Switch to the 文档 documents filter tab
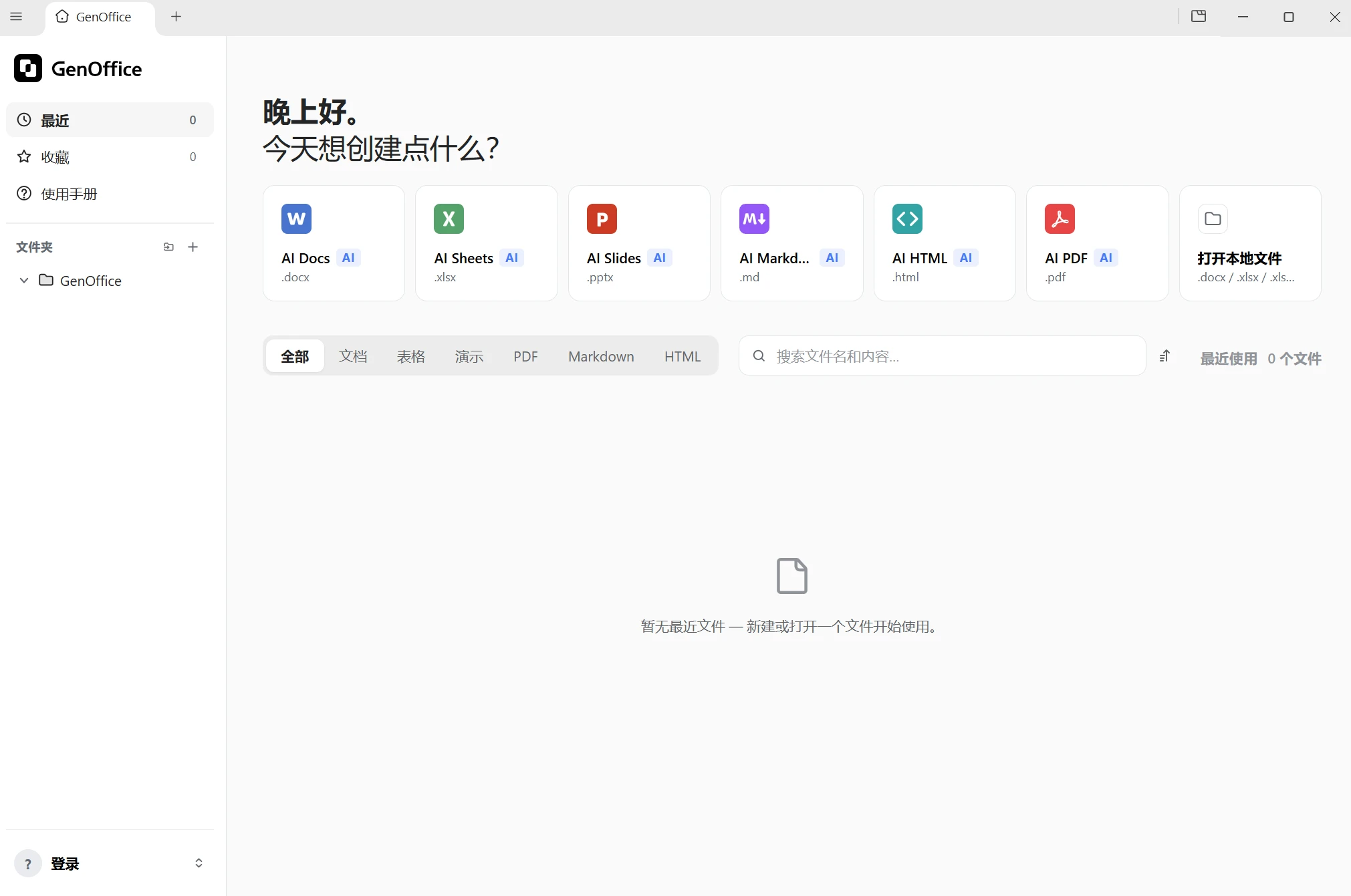 (x=353, y=356)
